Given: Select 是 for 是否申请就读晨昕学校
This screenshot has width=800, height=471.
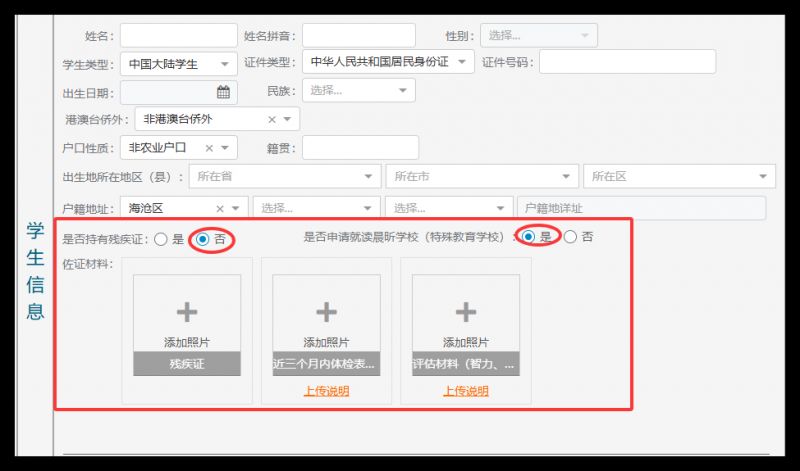Looking at the screenshot, I should tap(528, 237).
